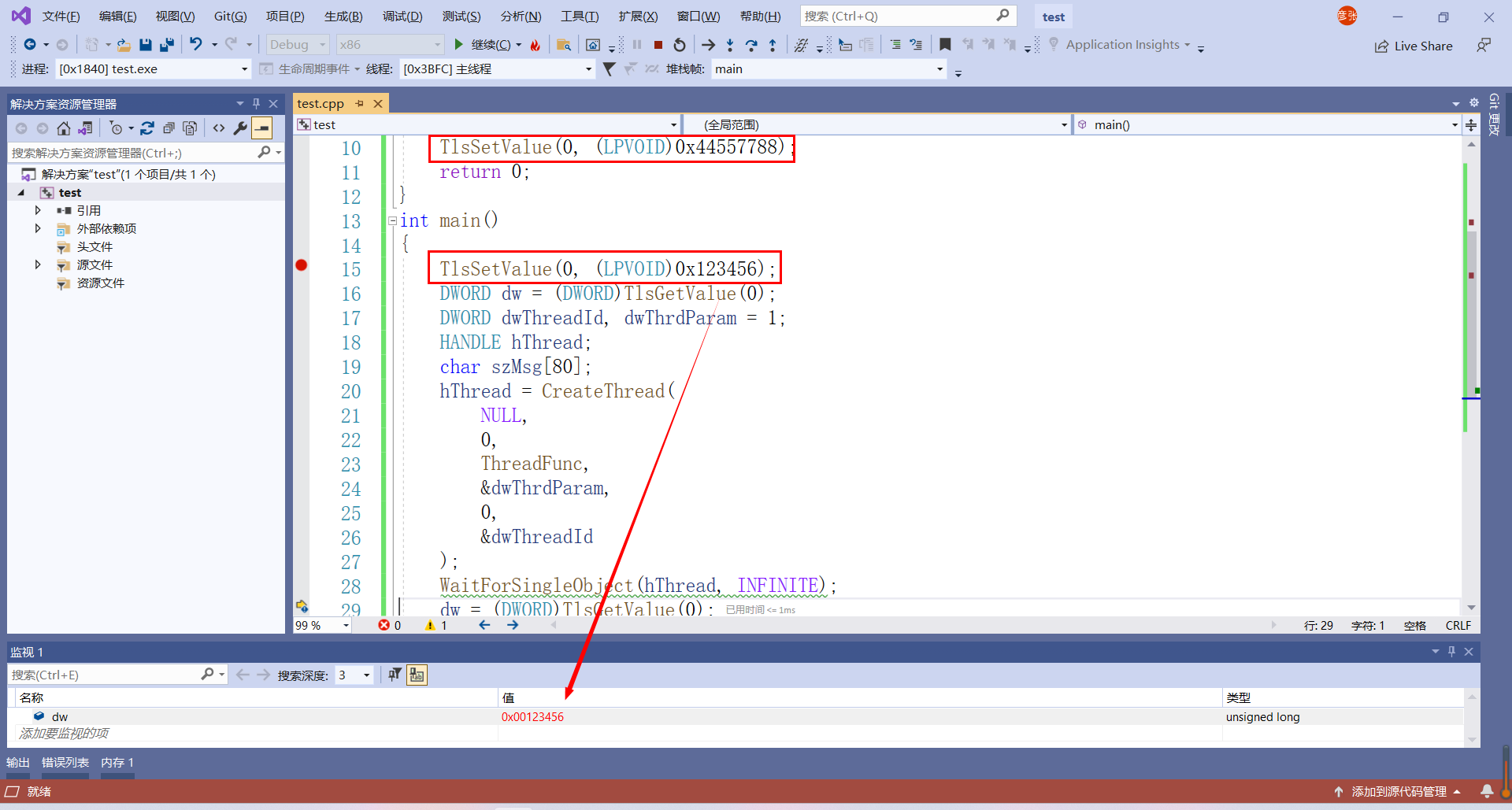This screenshot has height=810, width=1512.
Task: Click the Live Share button
Action: (x=1414, y=46)
